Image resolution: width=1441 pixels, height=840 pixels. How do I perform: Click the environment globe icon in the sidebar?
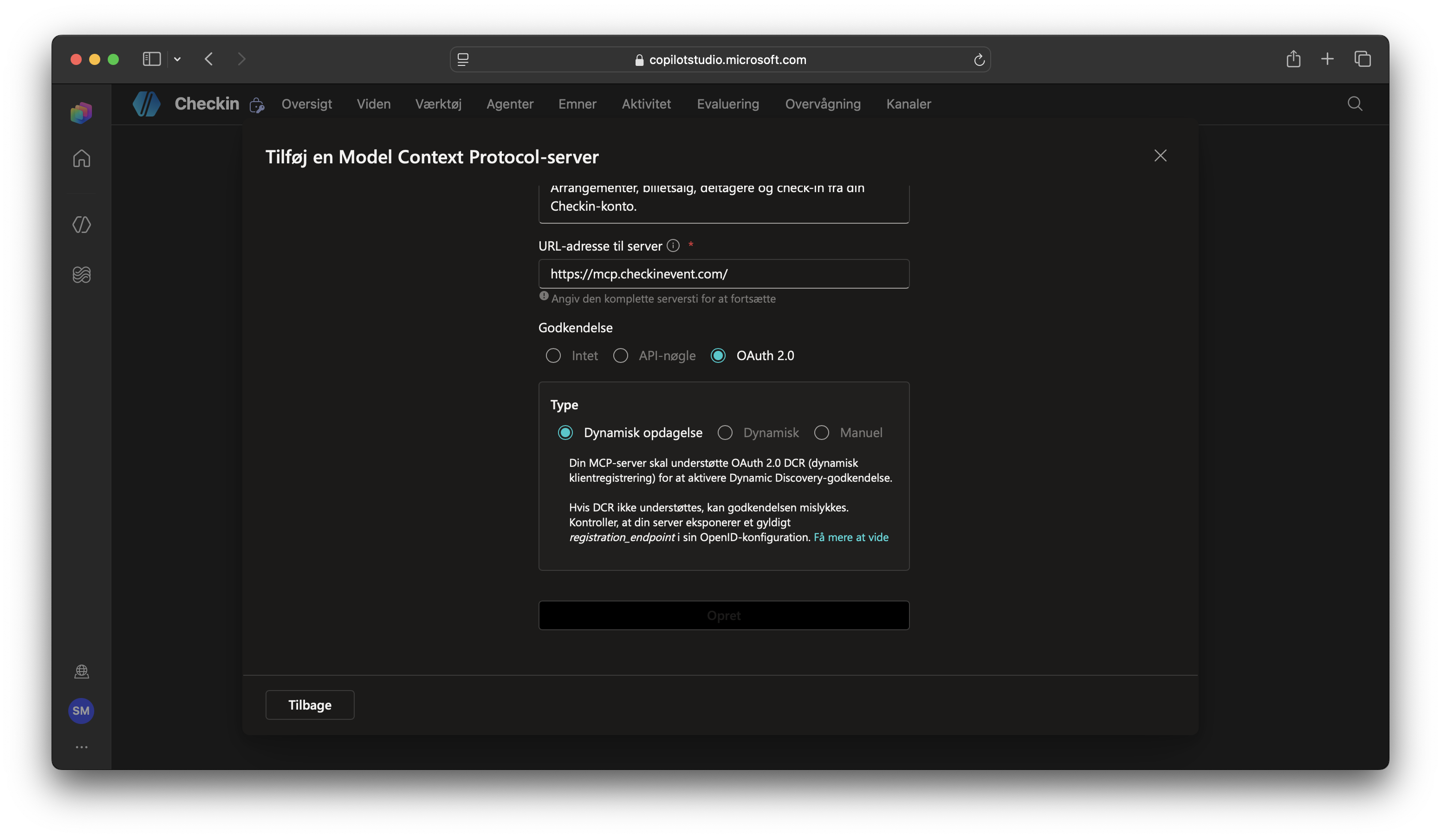(x=81, y=672)
